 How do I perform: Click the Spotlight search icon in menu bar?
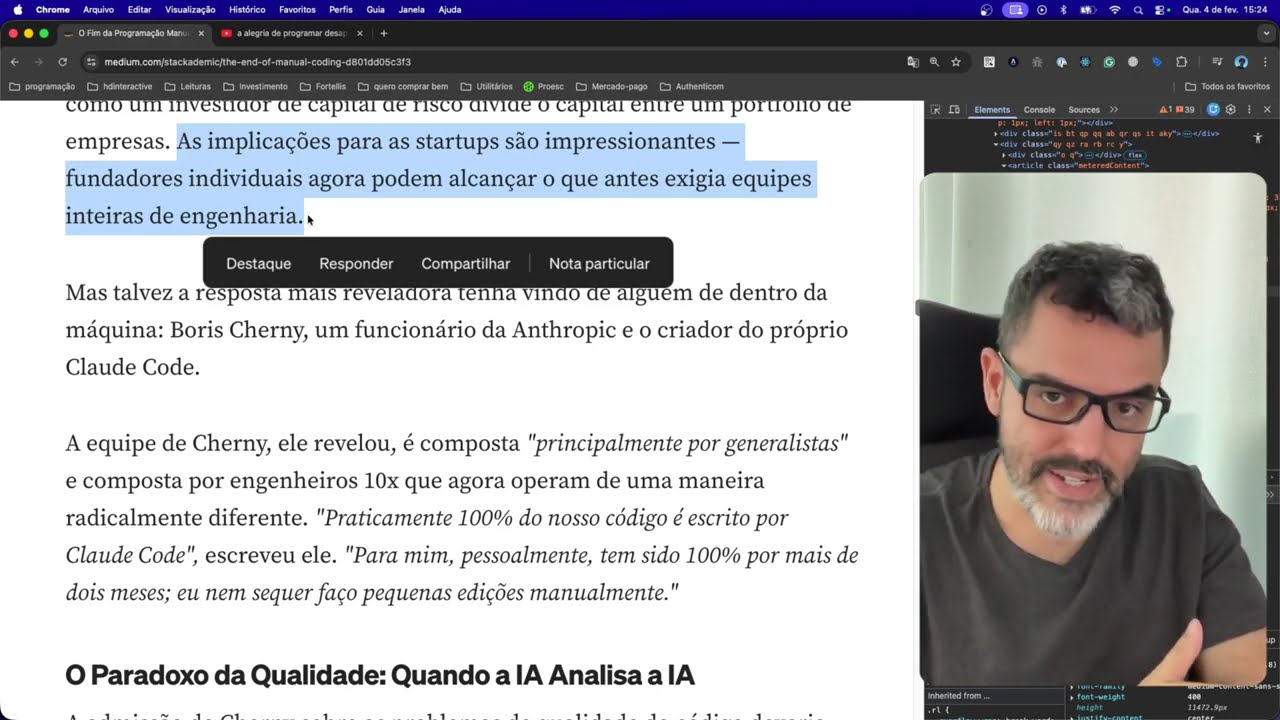click(1138, 10)
